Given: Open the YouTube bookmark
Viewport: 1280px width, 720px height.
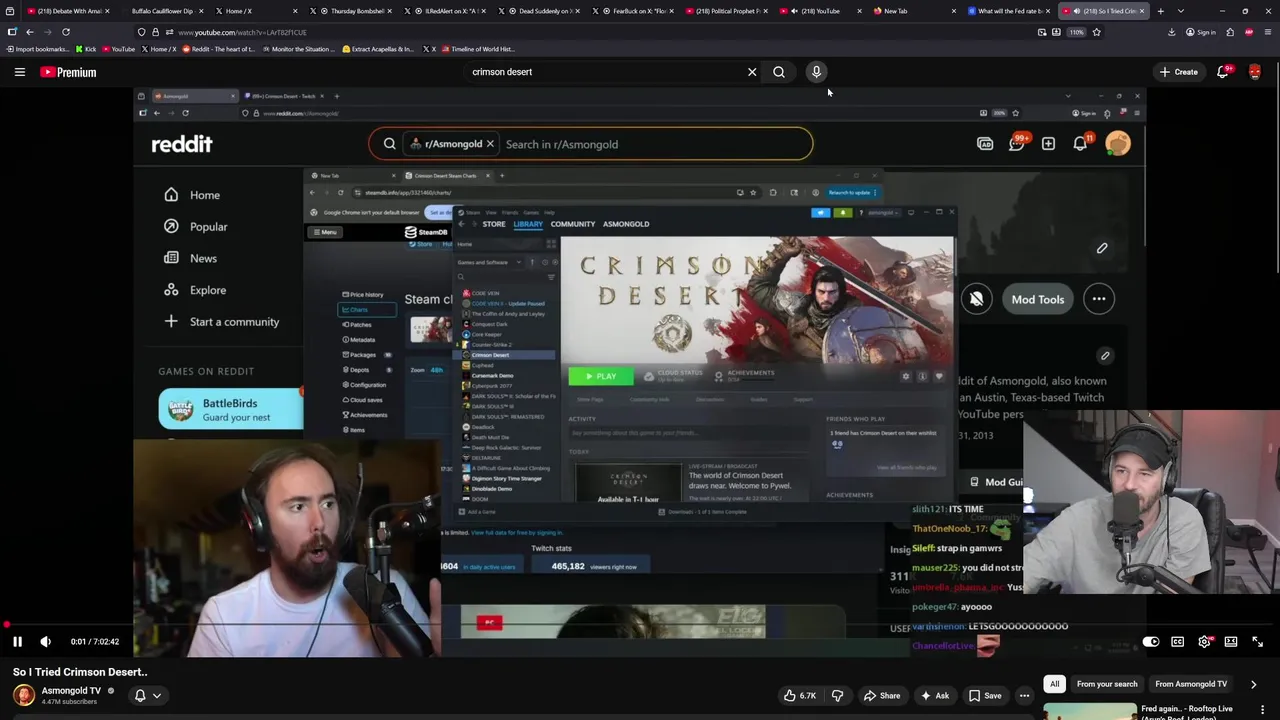Looking at the screenshot, I should click(x=118, y=49).
